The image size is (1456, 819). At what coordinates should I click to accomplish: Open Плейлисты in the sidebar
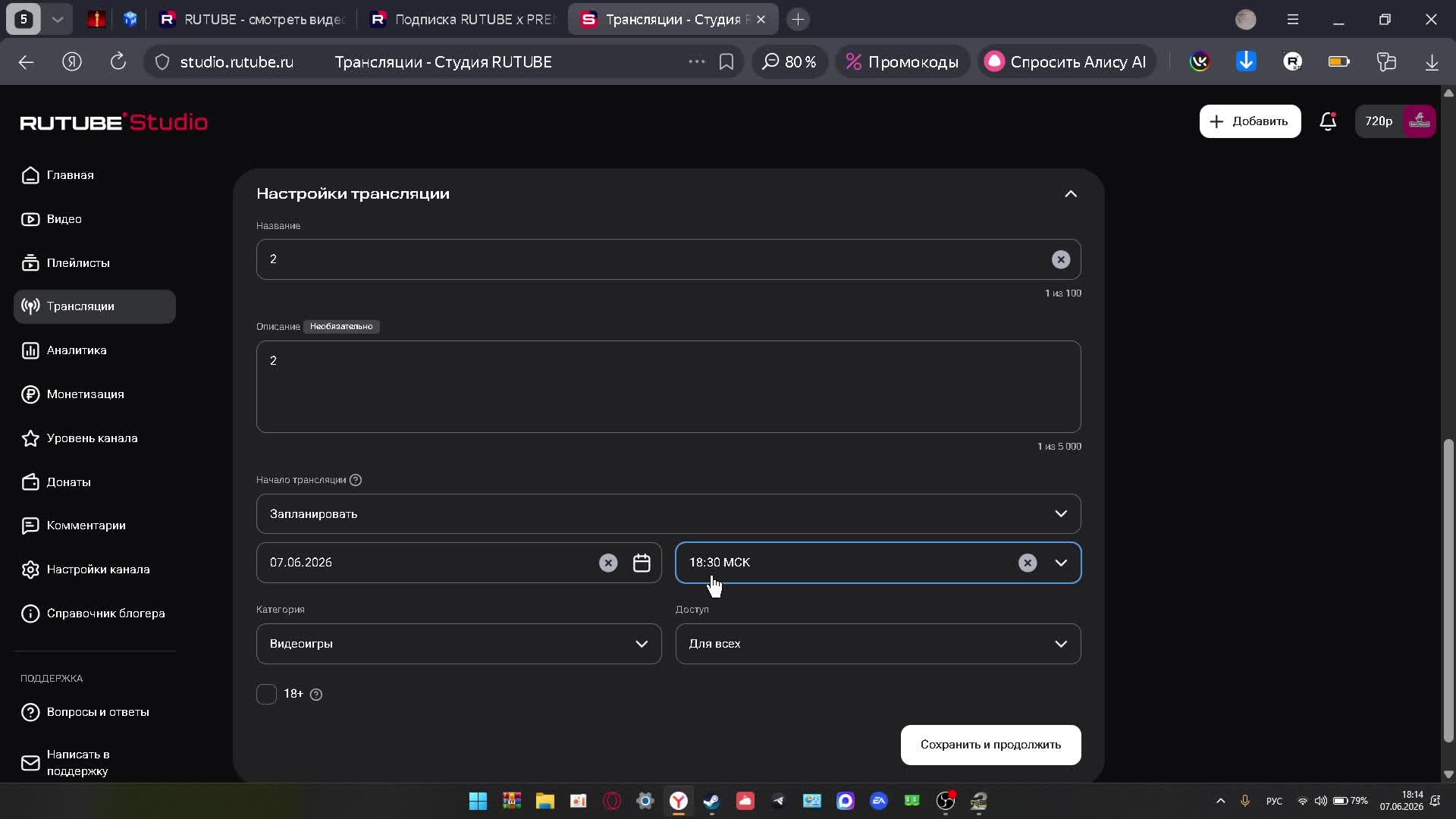pyautogui.click(x=95, y=263)
